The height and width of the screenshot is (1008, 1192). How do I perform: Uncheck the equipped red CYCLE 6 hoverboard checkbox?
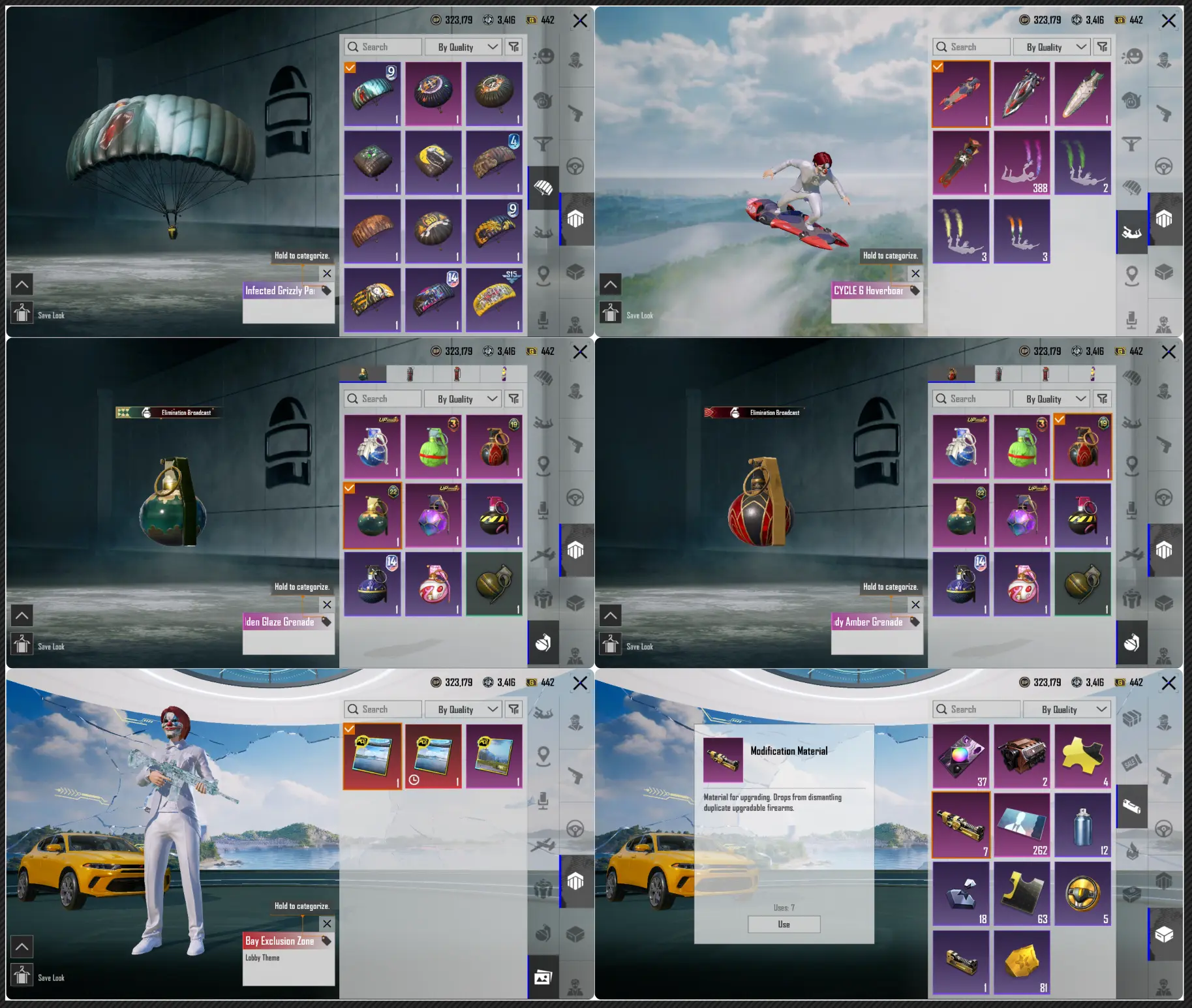coord(938,67)
